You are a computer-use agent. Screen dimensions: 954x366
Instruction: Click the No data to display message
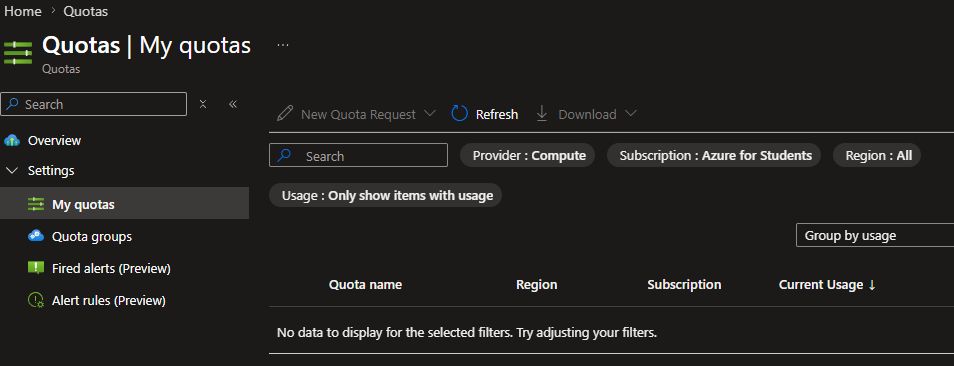coord(467,333)
